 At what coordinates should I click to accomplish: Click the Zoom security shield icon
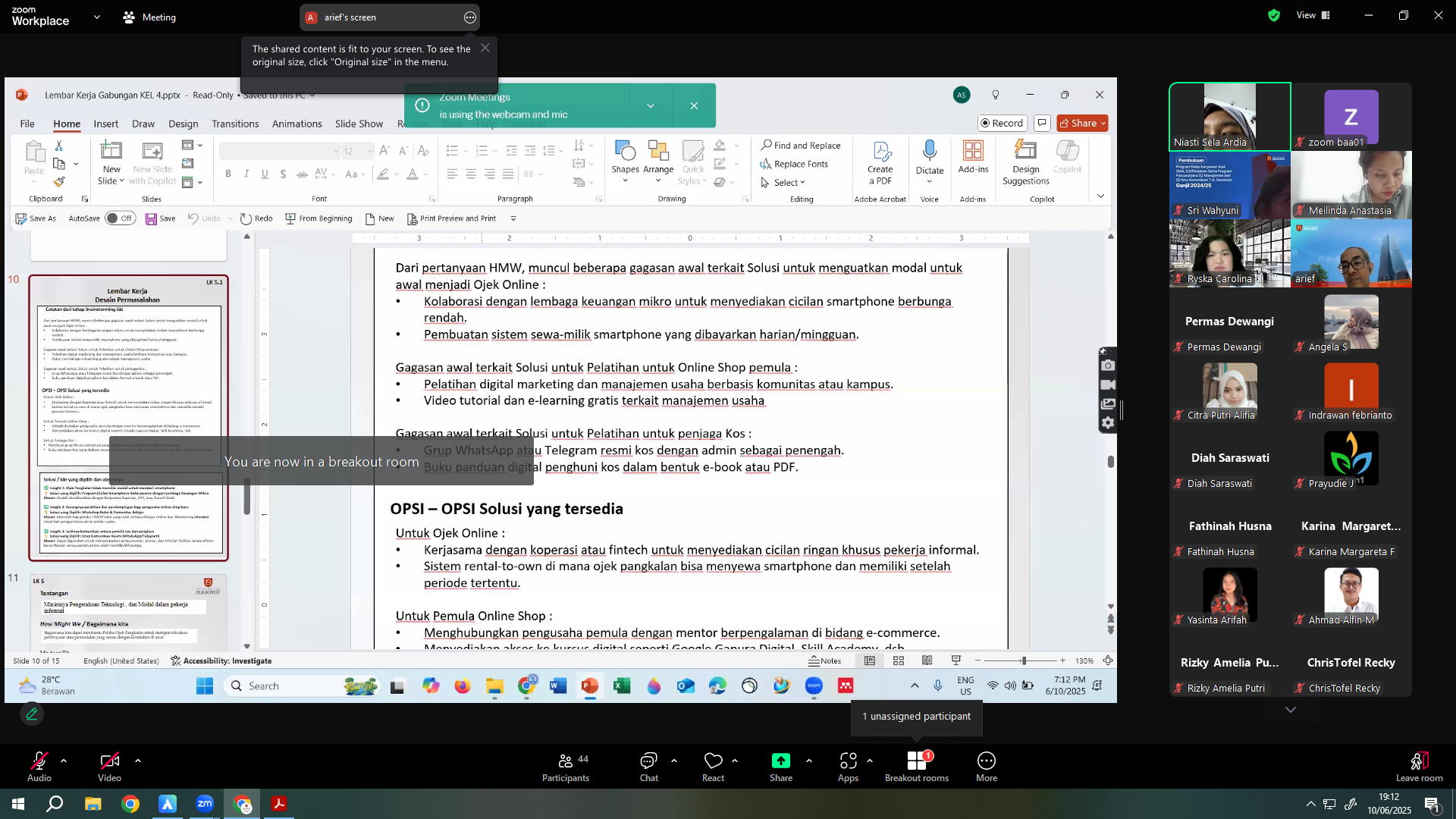(x=1274, y=15)
